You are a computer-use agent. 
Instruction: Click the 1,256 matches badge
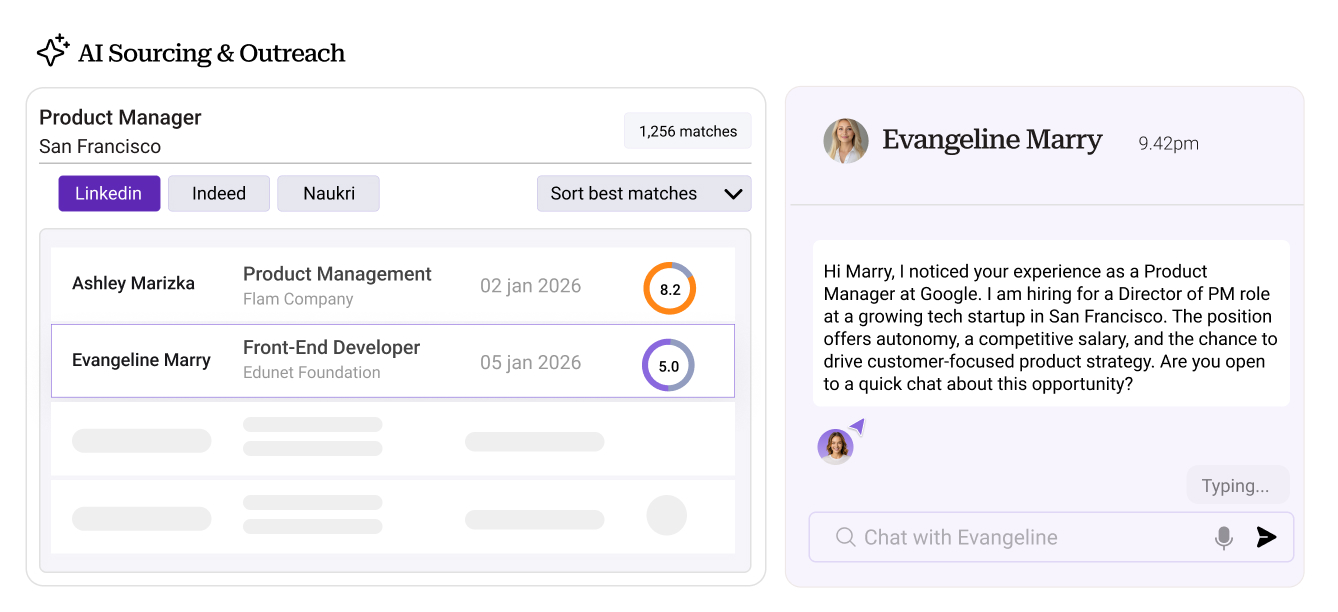(x=688, y=131)
